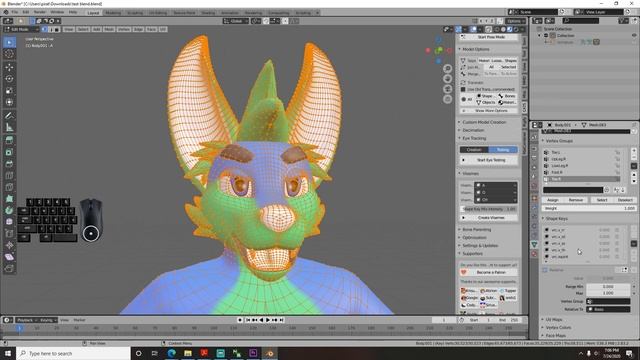Open the Vertex menu in viewport header
This screenshot has height=360, width=640.
pos(124,29)
